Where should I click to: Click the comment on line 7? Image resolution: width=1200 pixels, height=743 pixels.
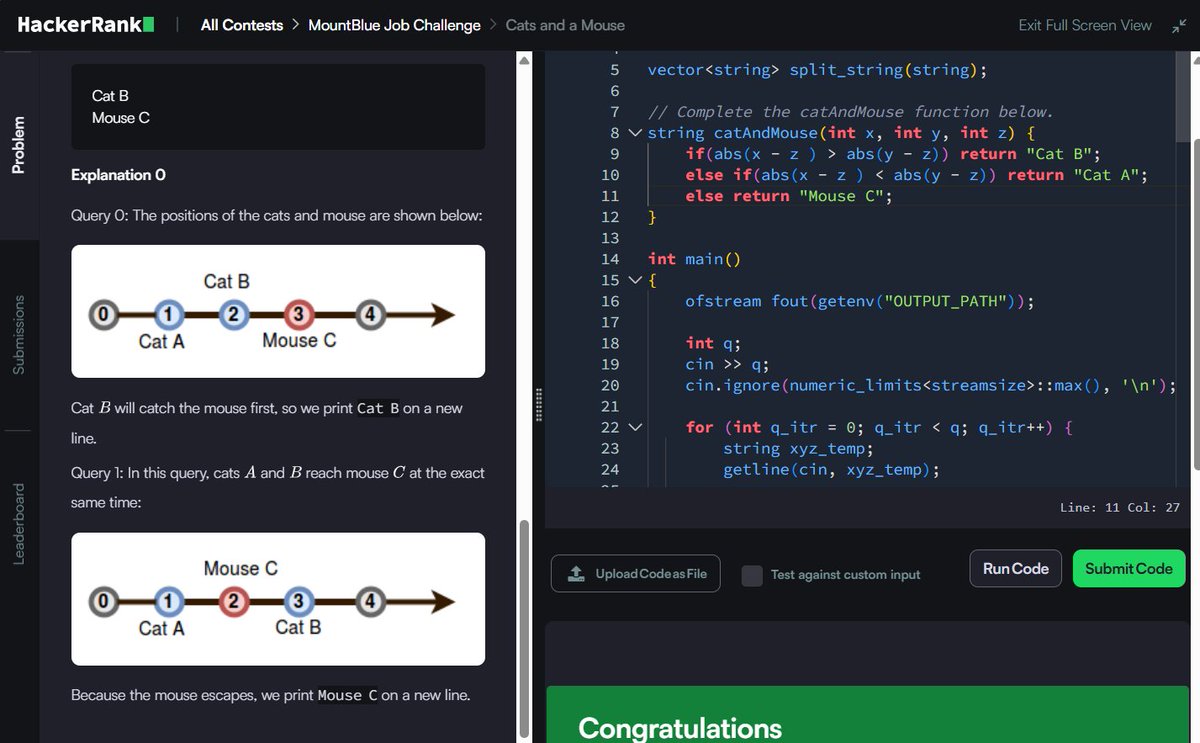click(850, 112)
